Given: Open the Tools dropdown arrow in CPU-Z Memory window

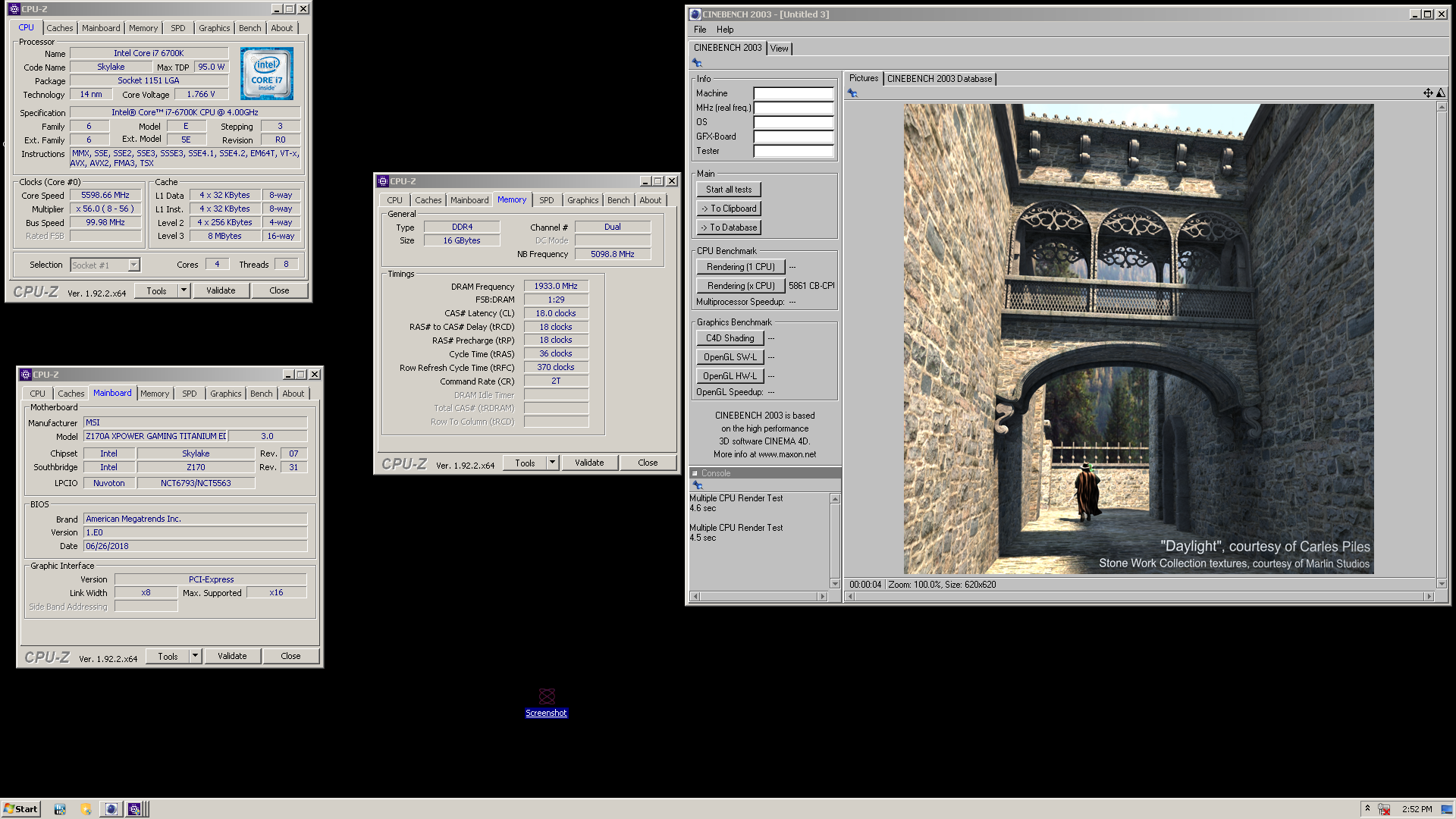Looking at the screenshot, I should pyautogui.click(x=552, y=463).
